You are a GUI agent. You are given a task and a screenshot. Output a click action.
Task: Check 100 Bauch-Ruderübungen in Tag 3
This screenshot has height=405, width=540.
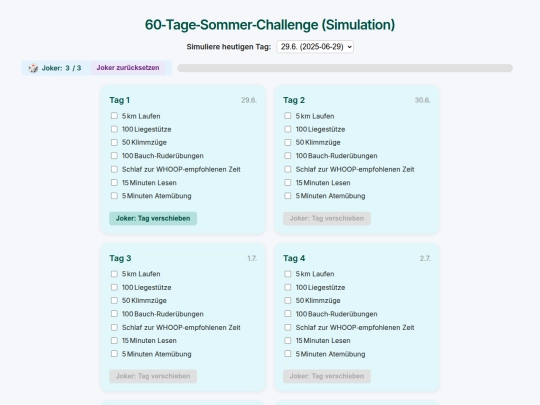click(x=114, y=314)
